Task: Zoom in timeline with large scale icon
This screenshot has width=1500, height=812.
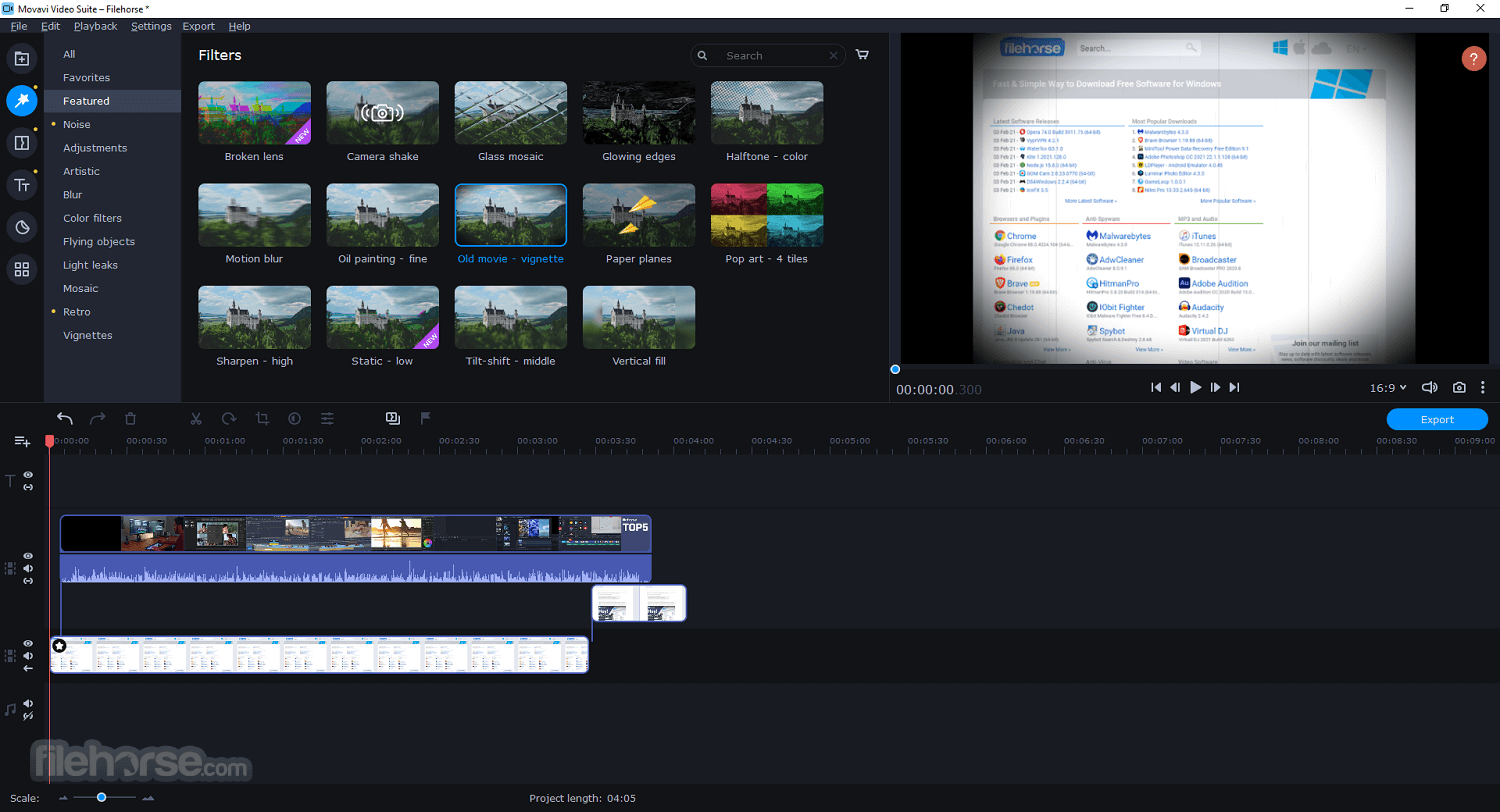Action: (148, 798)
